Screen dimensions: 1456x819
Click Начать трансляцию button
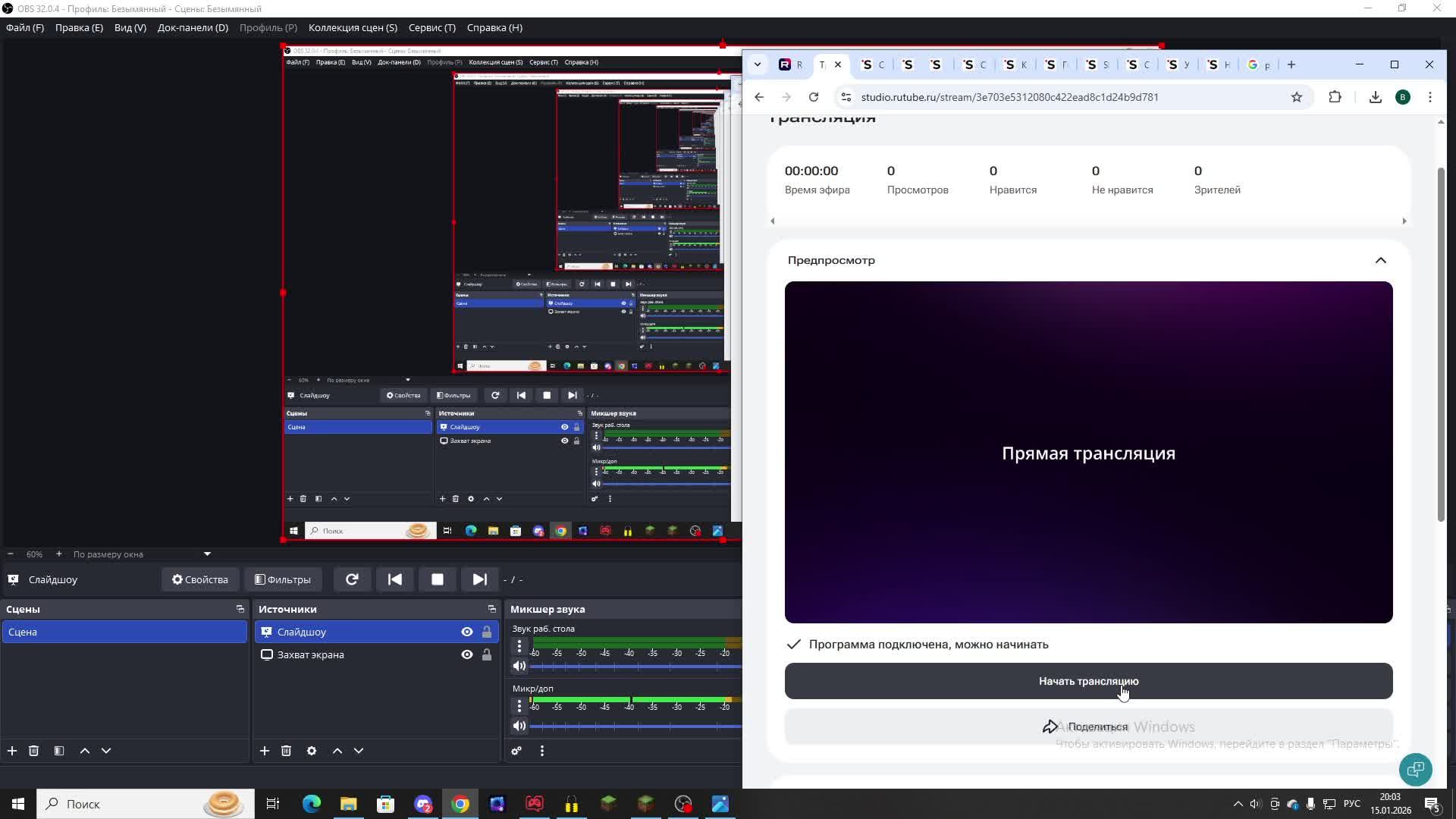coord(1088,681)
